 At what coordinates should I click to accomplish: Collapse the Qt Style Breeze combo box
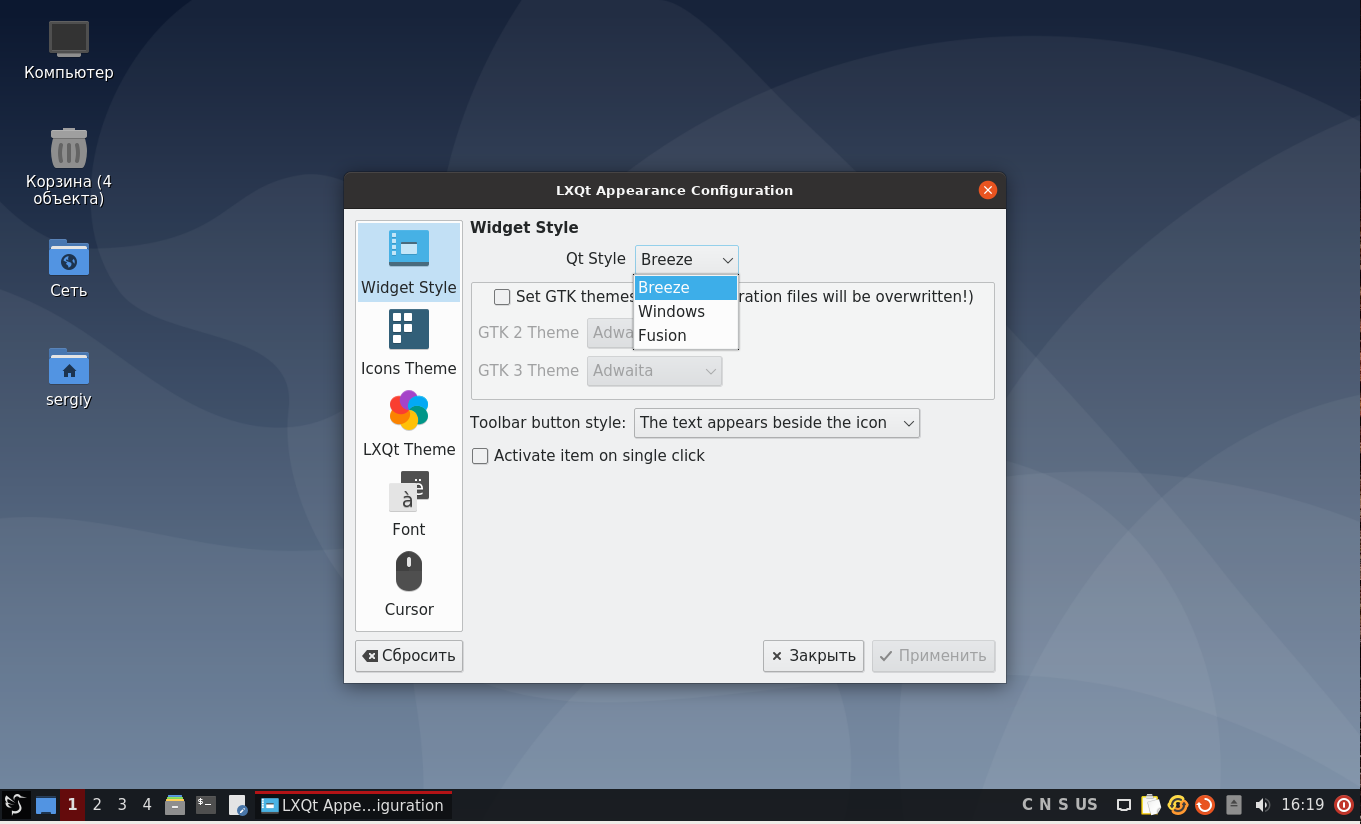(x=687, y=259)
